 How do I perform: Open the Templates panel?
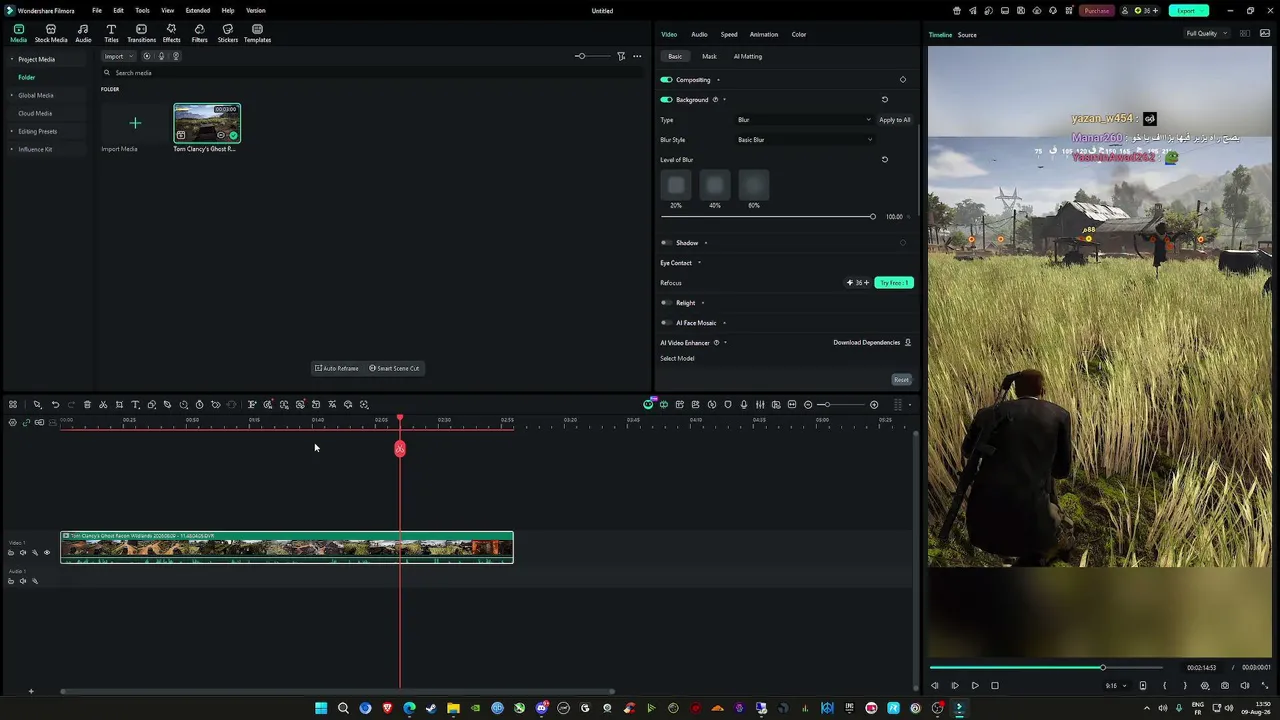pyautogui.click(x=257, y=34)
